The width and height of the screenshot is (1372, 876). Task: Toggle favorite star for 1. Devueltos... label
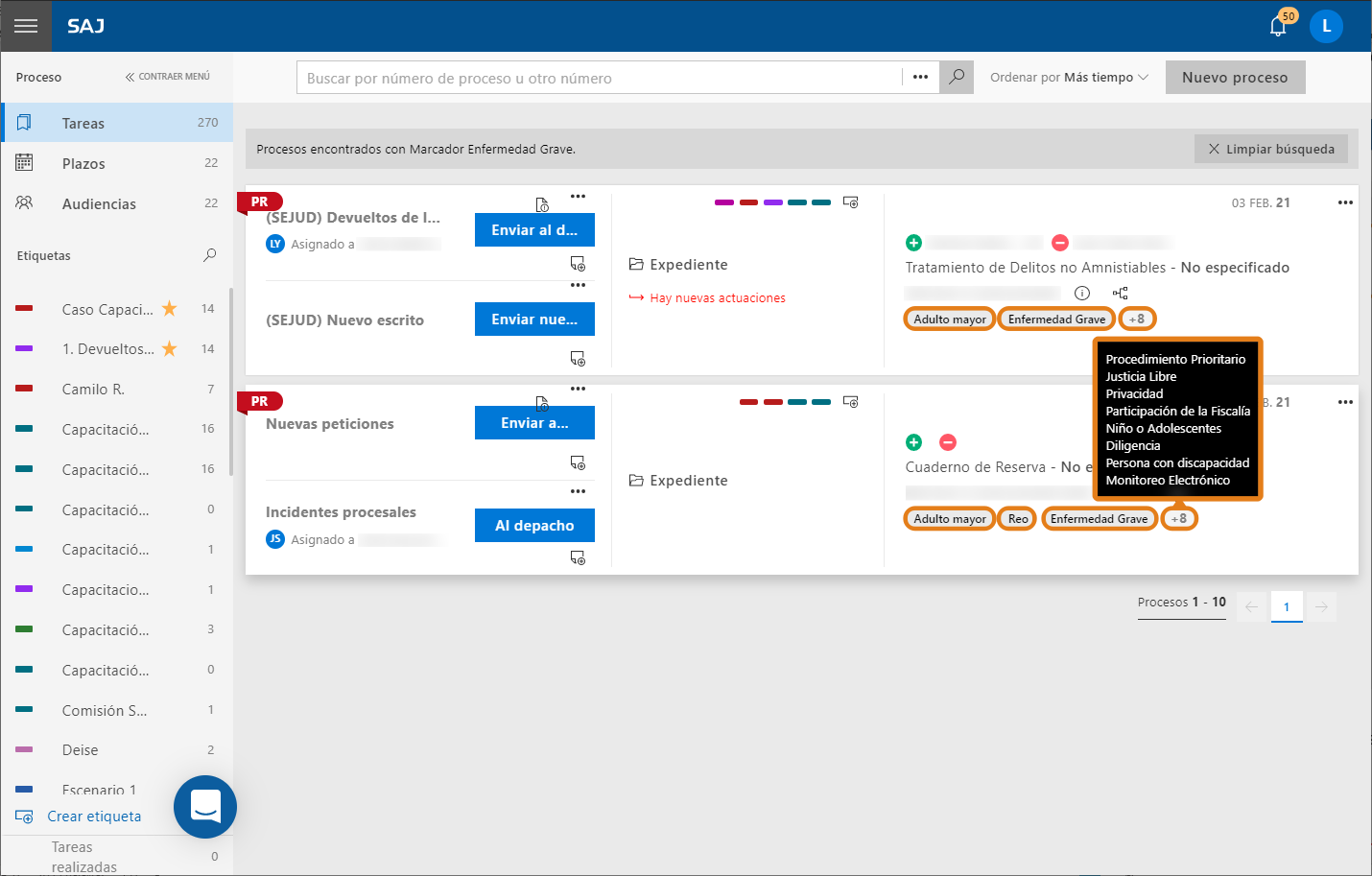(x=170, y=348)
